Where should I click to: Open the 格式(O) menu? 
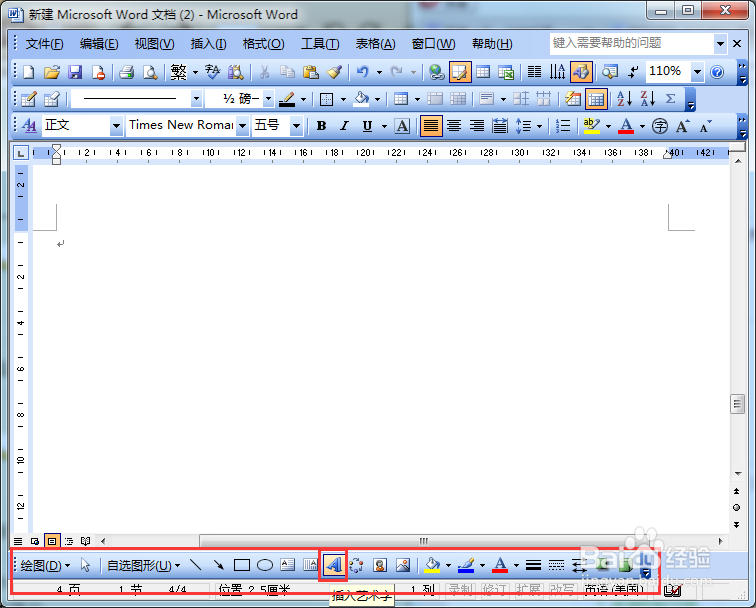coord(263,44)
